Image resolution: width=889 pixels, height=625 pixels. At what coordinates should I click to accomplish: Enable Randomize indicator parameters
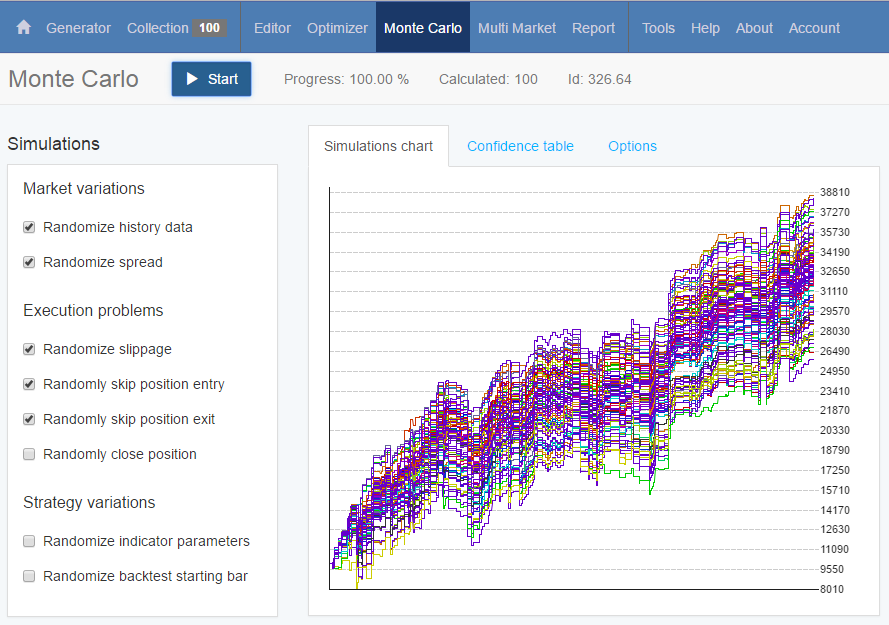(29, 541)
